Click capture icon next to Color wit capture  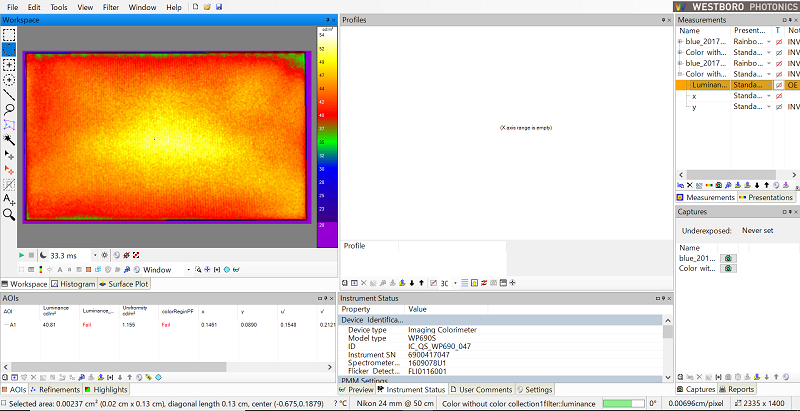728,268
